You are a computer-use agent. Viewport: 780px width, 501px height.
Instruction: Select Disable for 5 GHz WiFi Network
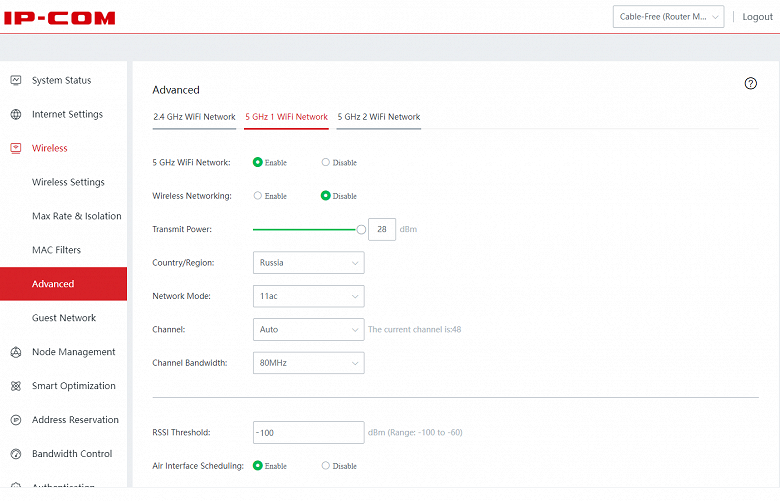tap(326, 162)
